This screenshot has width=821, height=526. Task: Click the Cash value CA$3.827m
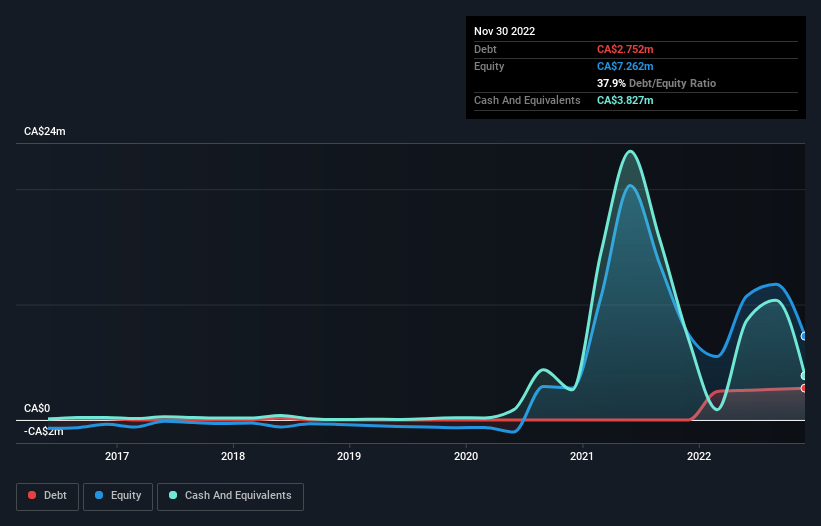pos(625,100)
